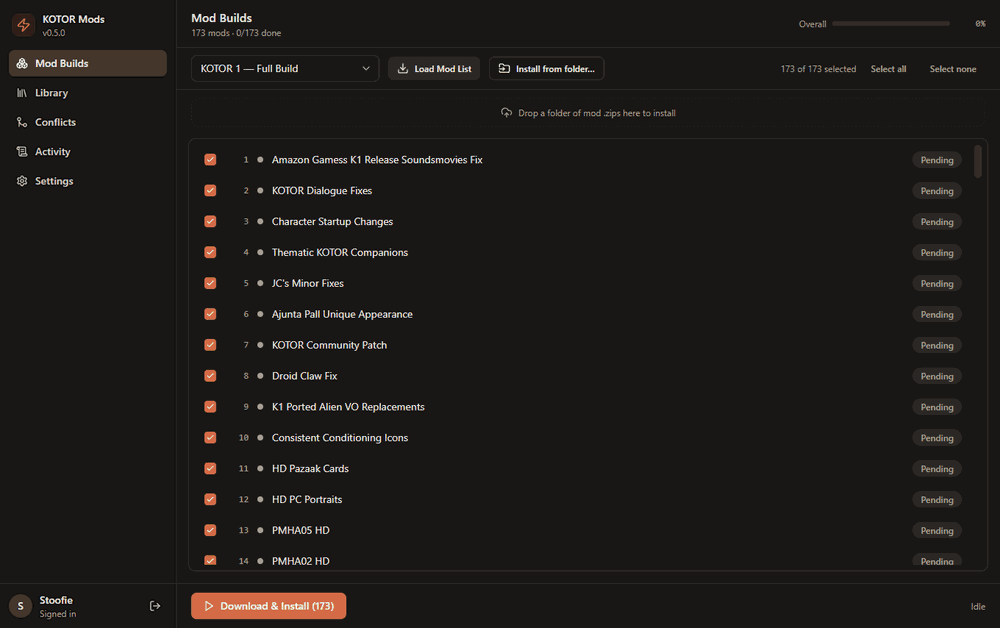Click Select all
Image resolution: width=1000 pixels, height=628 pixels.
tap(888, 69)
